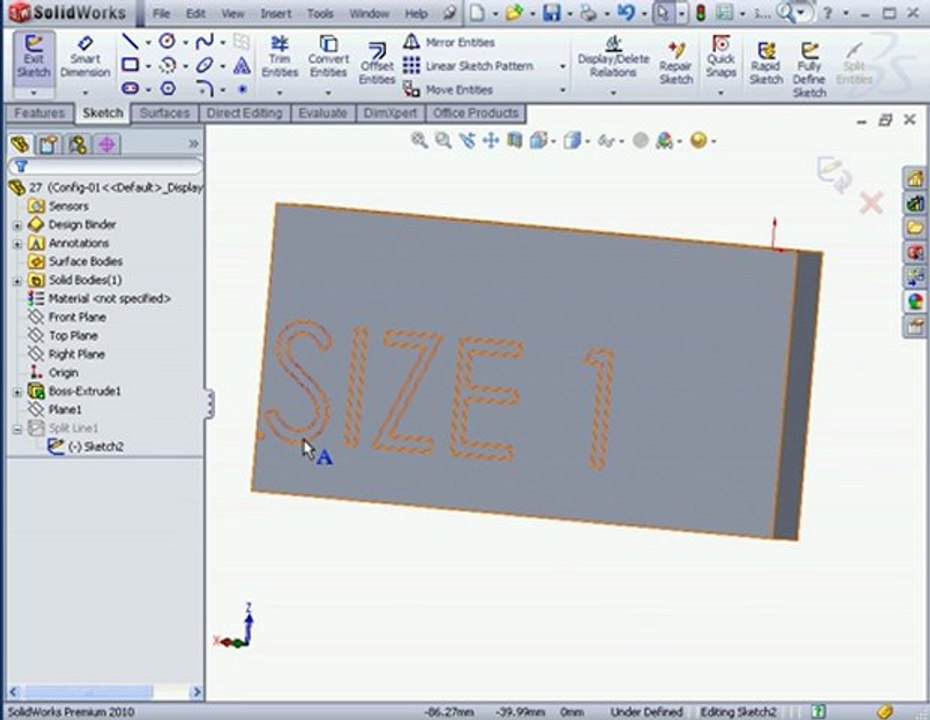Screen dimensions: 930x720
Task: Click Convert Entities tool
Action: pos(328,57)
